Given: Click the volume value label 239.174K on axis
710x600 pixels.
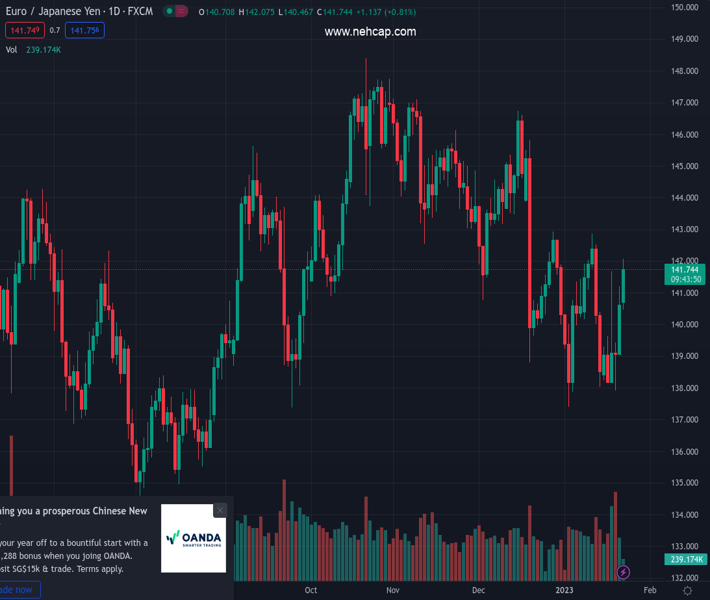Looking at the screenshot, I should (686, 560).
